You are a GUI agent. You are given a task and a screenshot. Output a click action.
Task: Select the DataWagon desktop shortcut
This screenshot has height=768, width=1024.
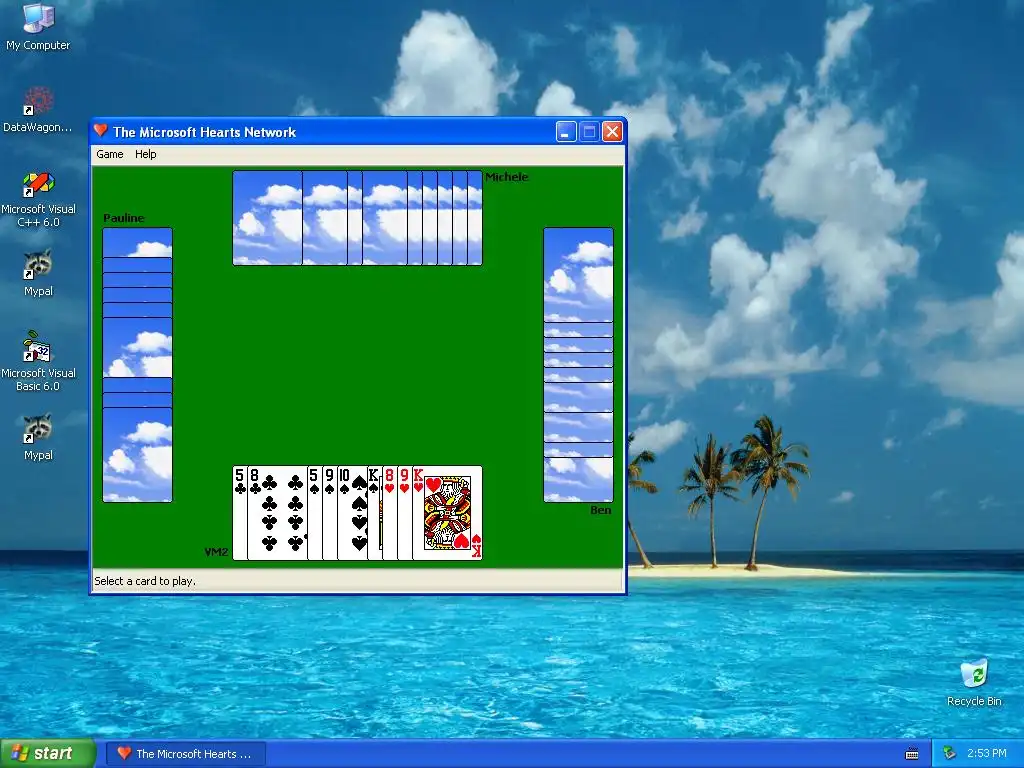coord(38,109)
